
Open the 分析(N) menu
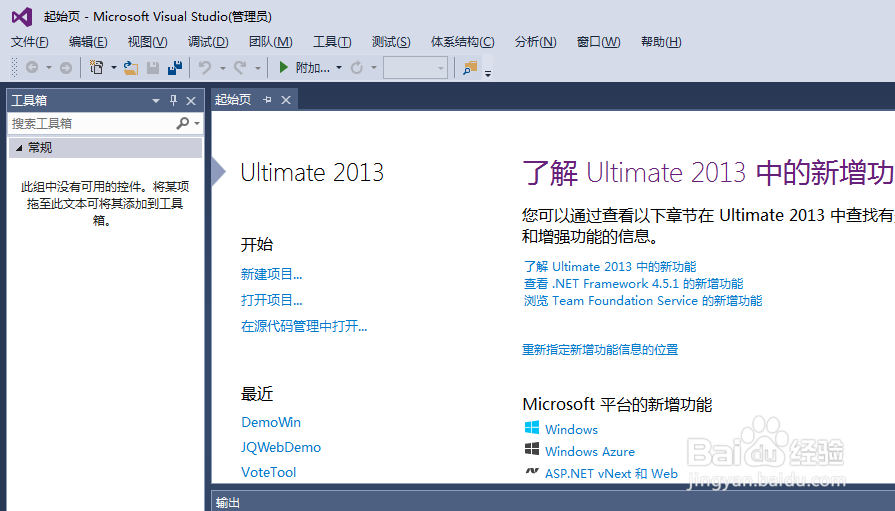[535, 42]
